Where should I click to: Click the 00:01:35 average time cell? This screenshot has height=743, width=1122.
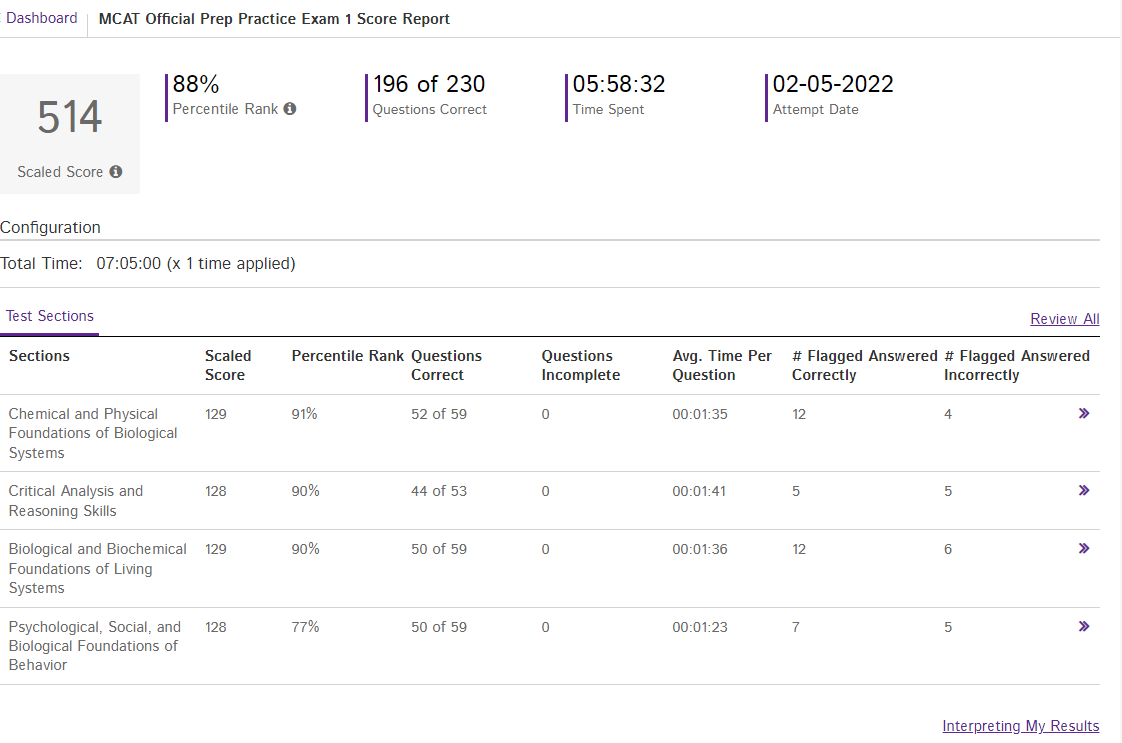tap(700, 414)
